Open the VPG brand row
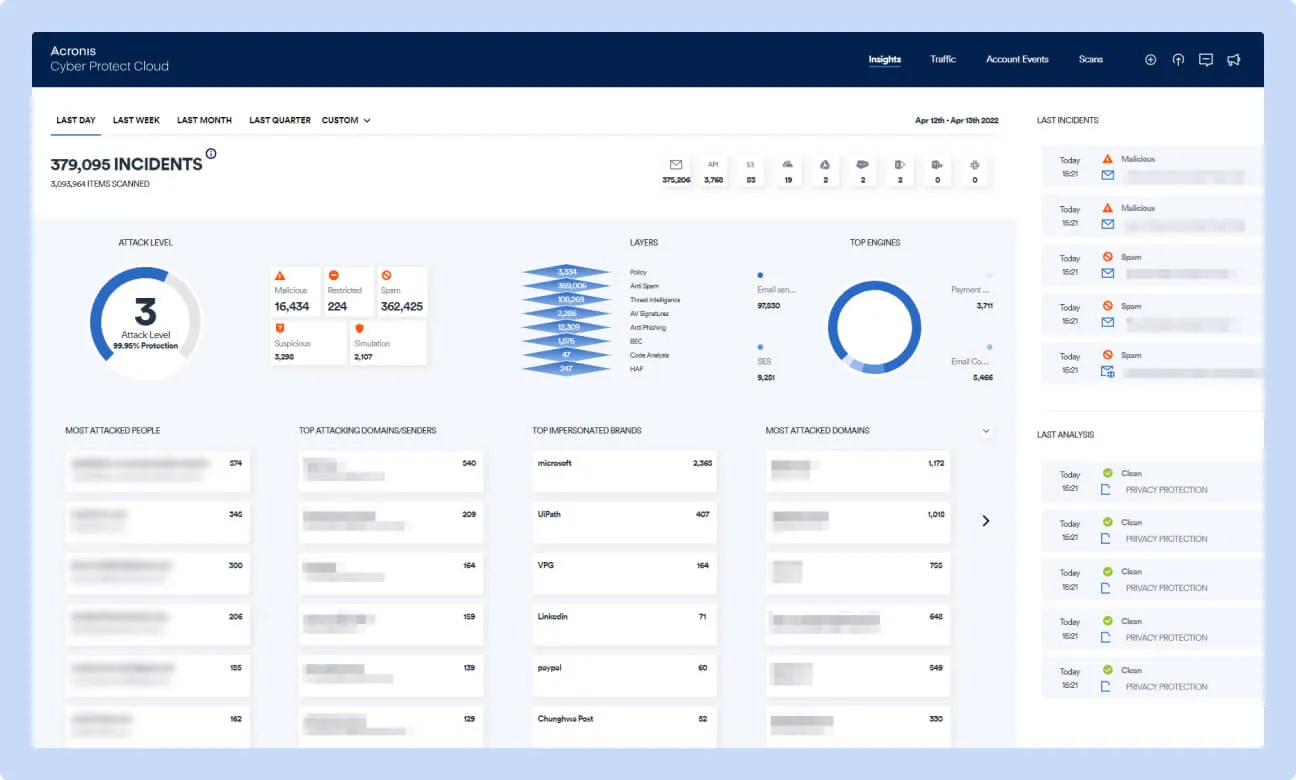1296x780 pixels. 624,573
